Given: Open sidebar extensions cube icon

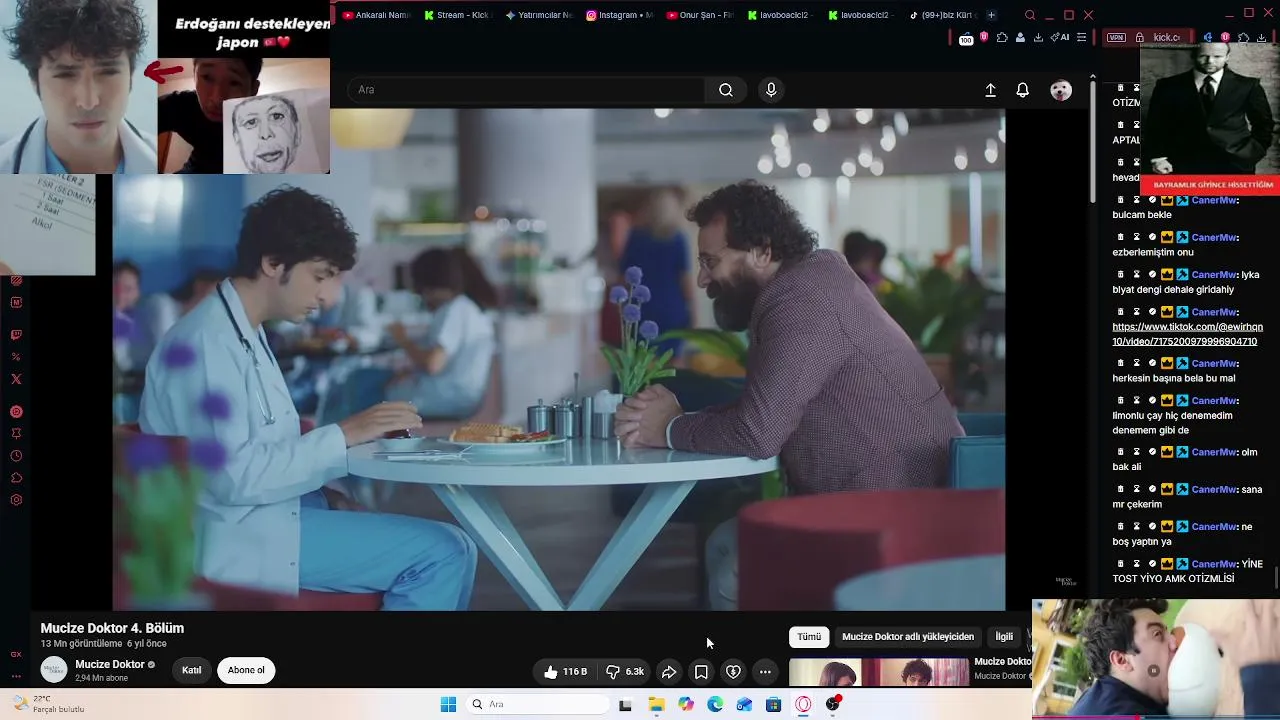Looking at the screenshot, I should point(16,478).
